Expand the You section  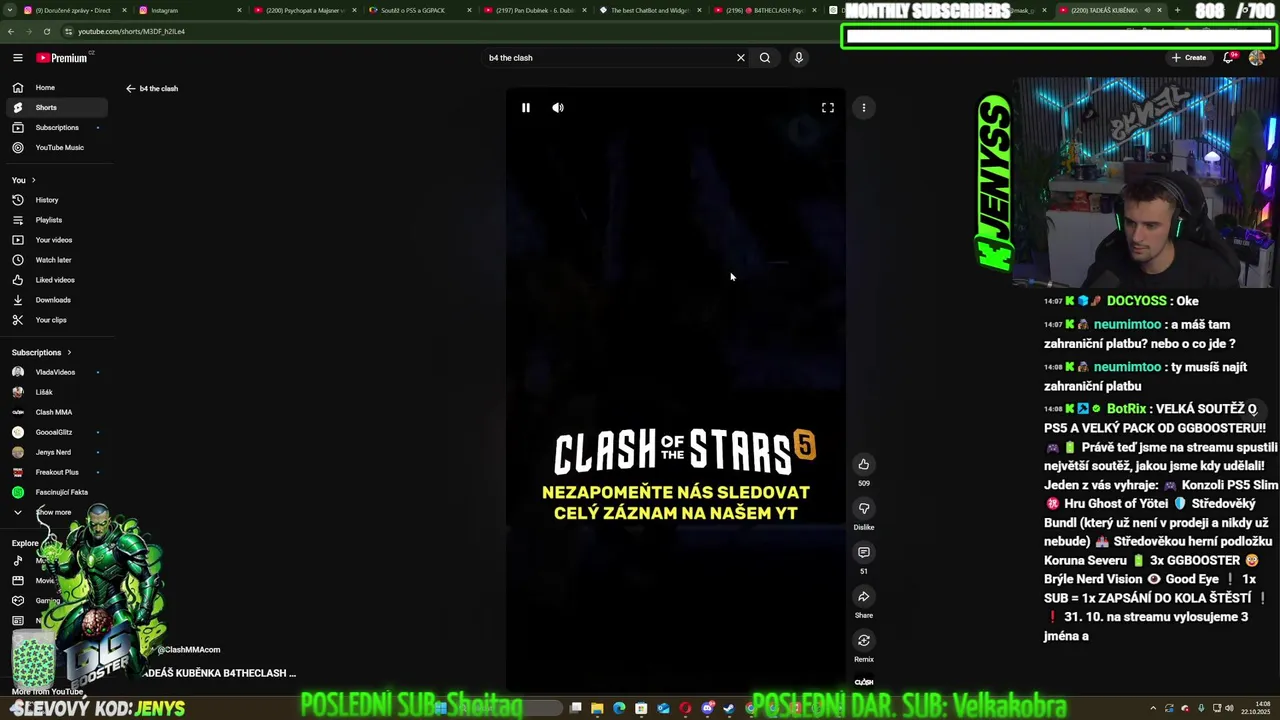(x=24, y=180)
